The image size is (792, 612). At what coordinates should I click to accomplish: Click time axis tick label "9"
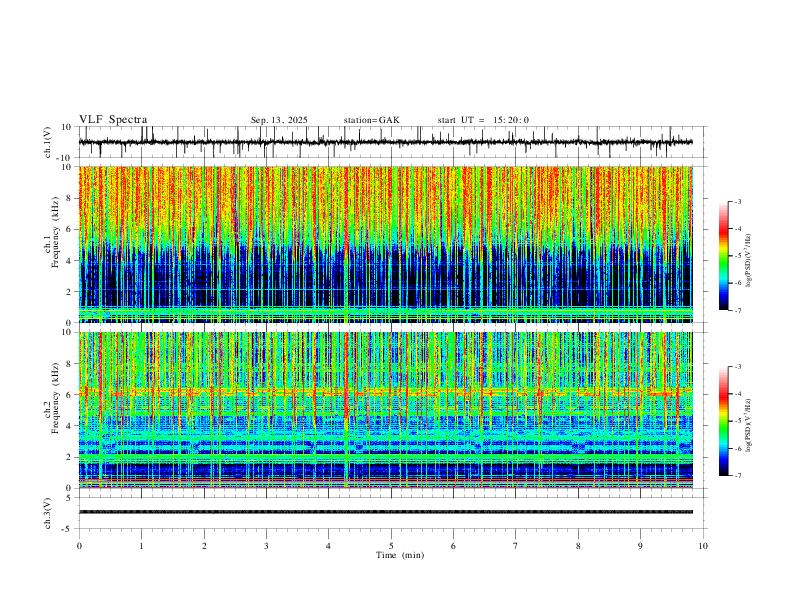click(640, 546)
